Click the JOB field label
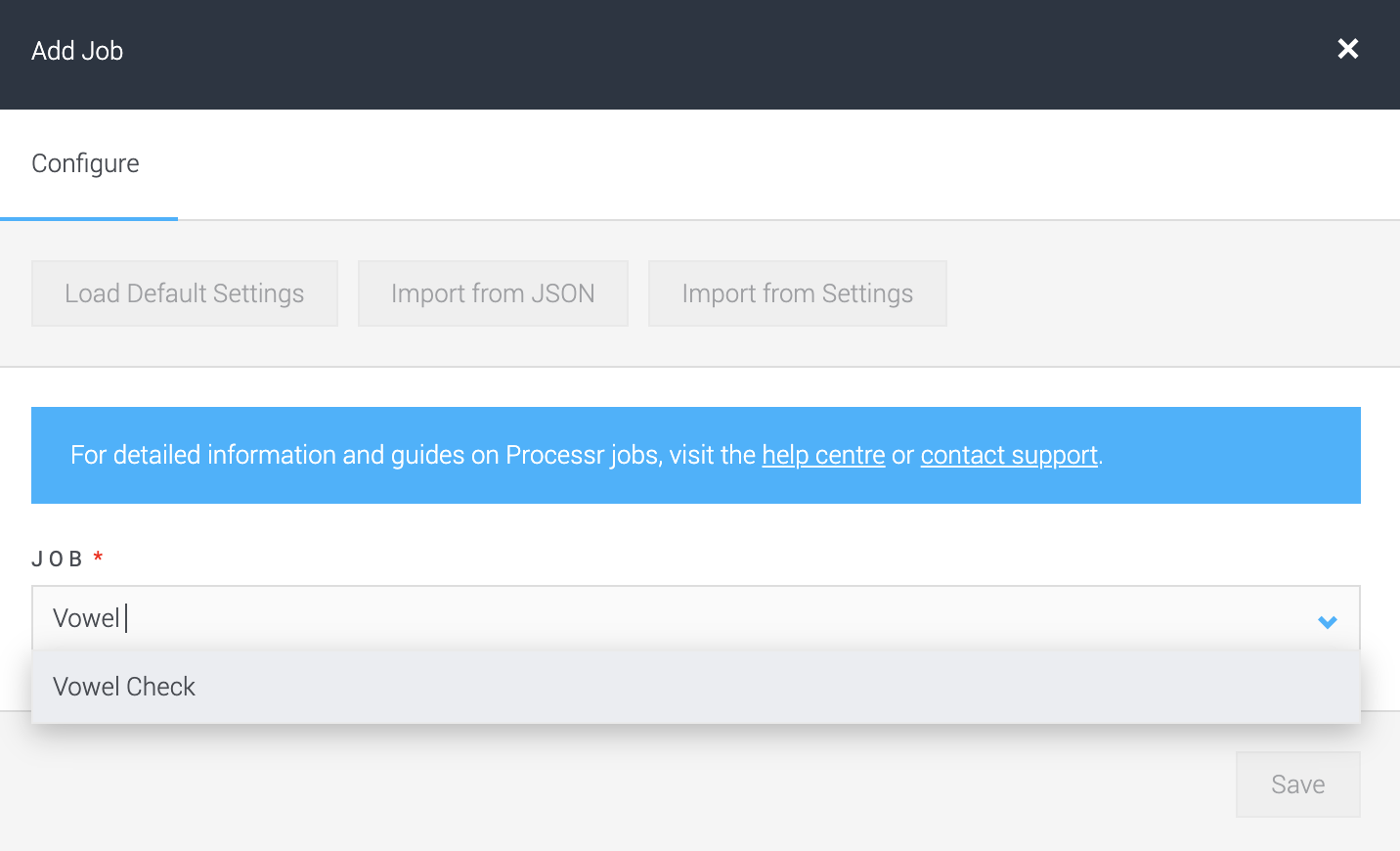1400x851 pixels. (58, 559)
